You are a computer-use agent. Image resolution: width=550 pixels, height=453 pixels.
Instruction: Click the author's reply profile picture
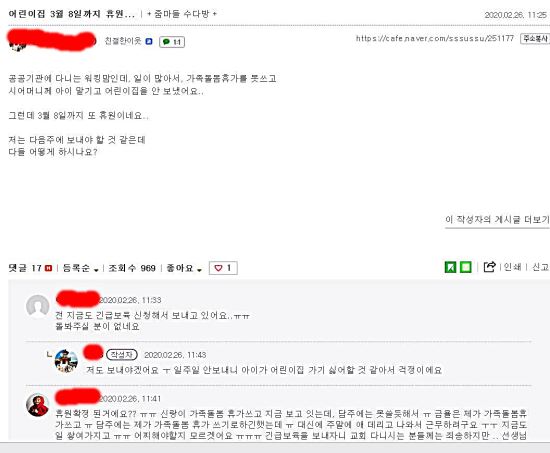click(66, 361)
